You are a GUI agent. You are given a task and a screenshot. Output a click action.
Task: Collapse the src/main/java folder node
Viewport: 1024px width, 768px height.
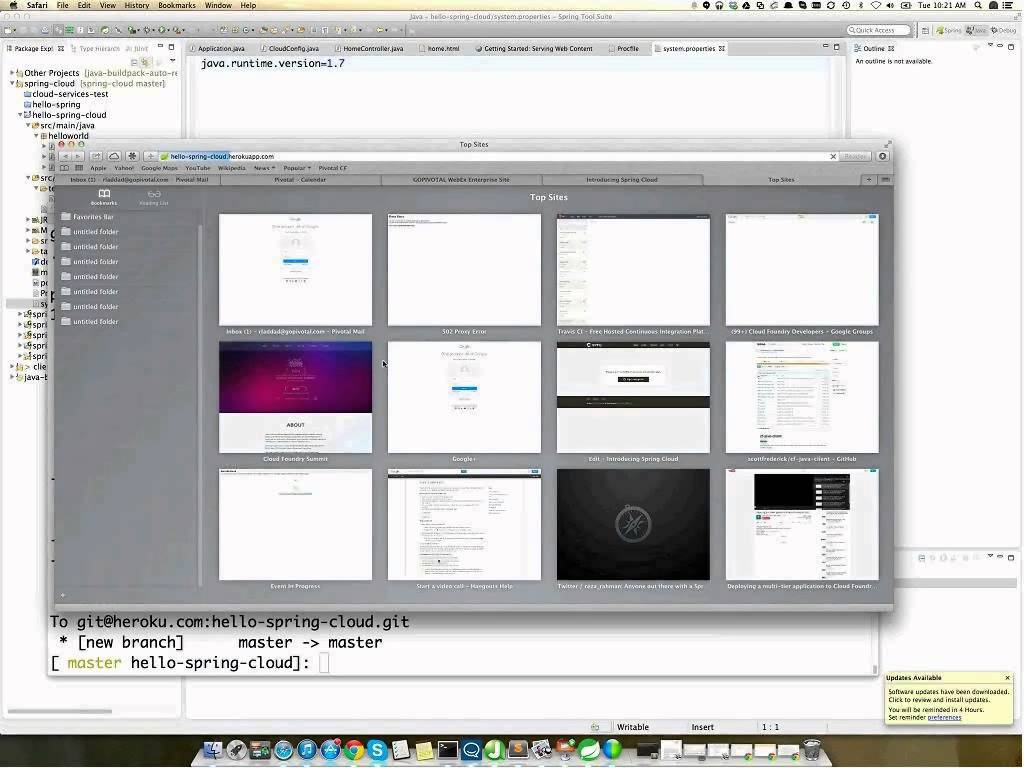[28, 125]
